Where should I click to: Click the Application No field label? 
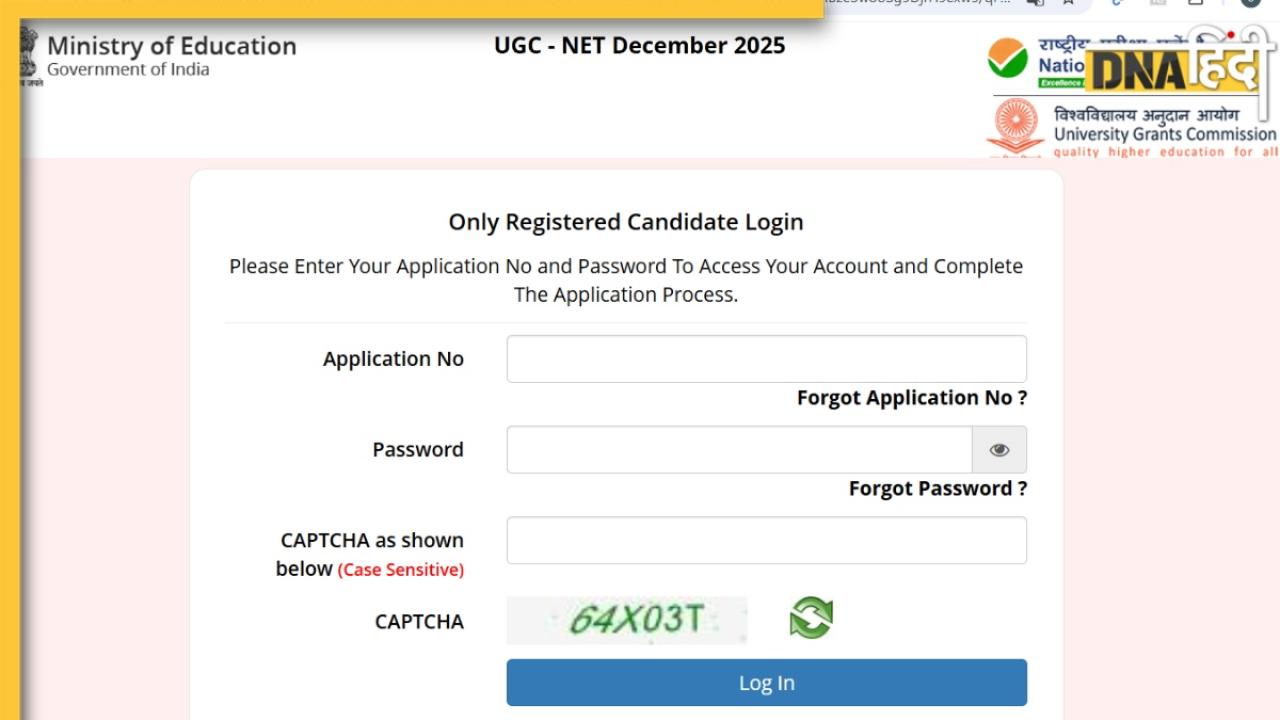point(393,359)
